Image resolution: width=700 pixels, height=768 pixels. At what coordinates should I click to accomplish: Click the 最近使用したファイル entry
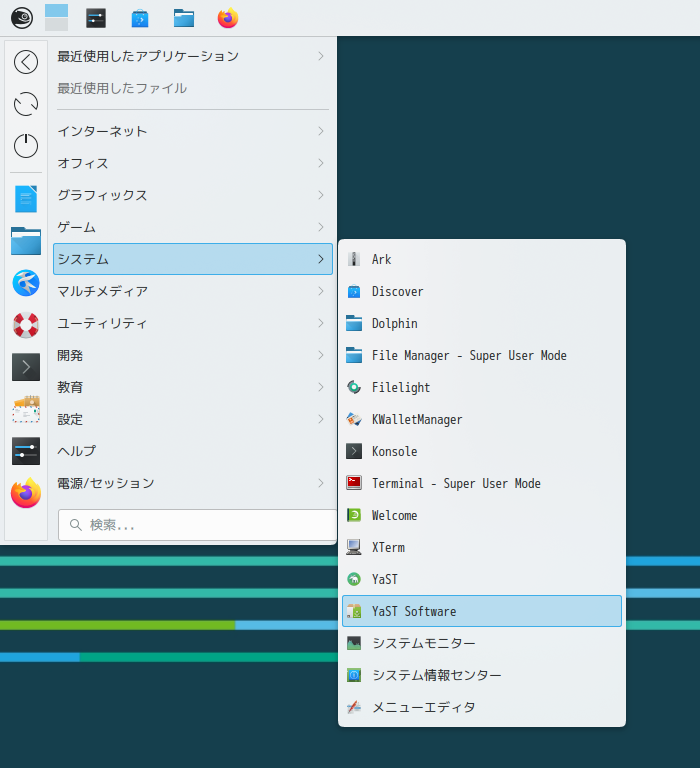click(193, 88)
